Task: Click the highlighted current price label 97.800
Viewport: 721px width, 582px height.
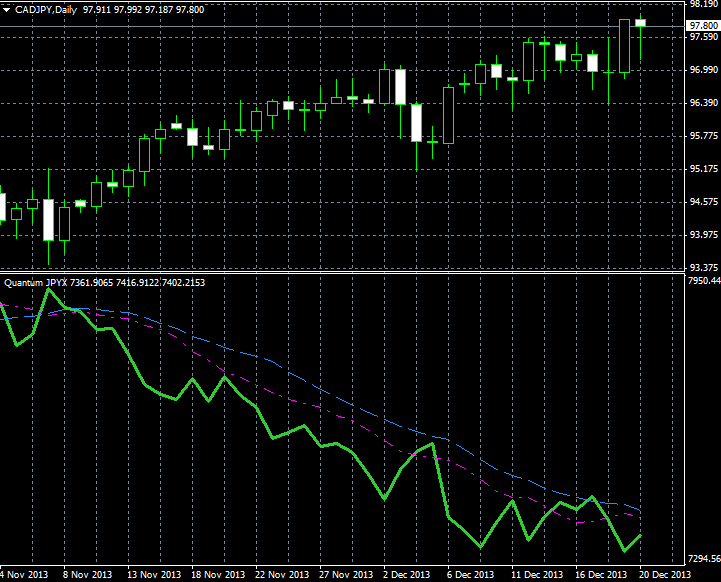Action: click(703, 25)
